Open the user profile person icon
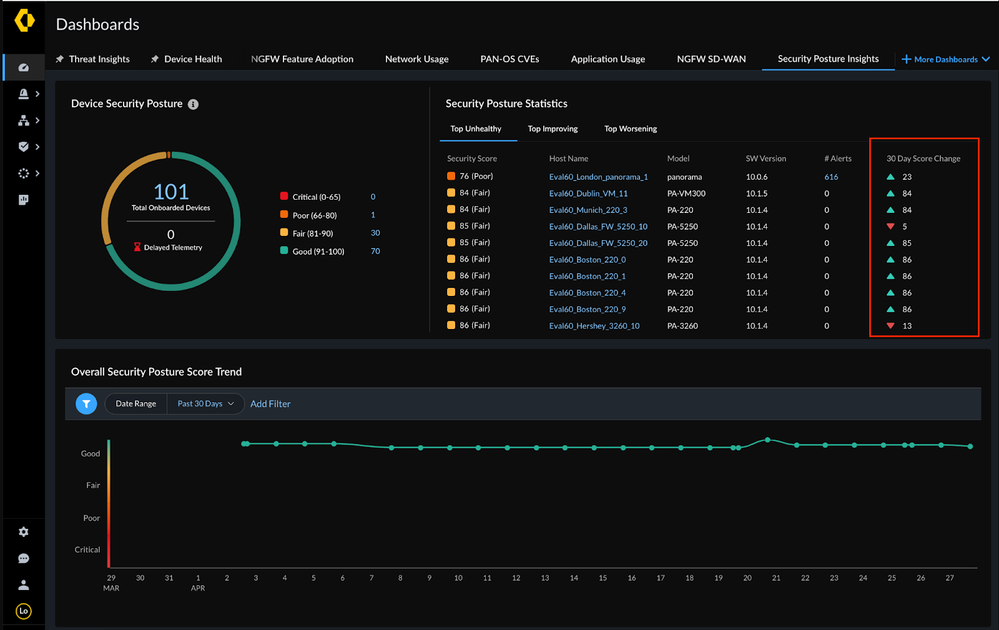Image resolution: width=999 pixels, height=630 pixels. point(23,585)
